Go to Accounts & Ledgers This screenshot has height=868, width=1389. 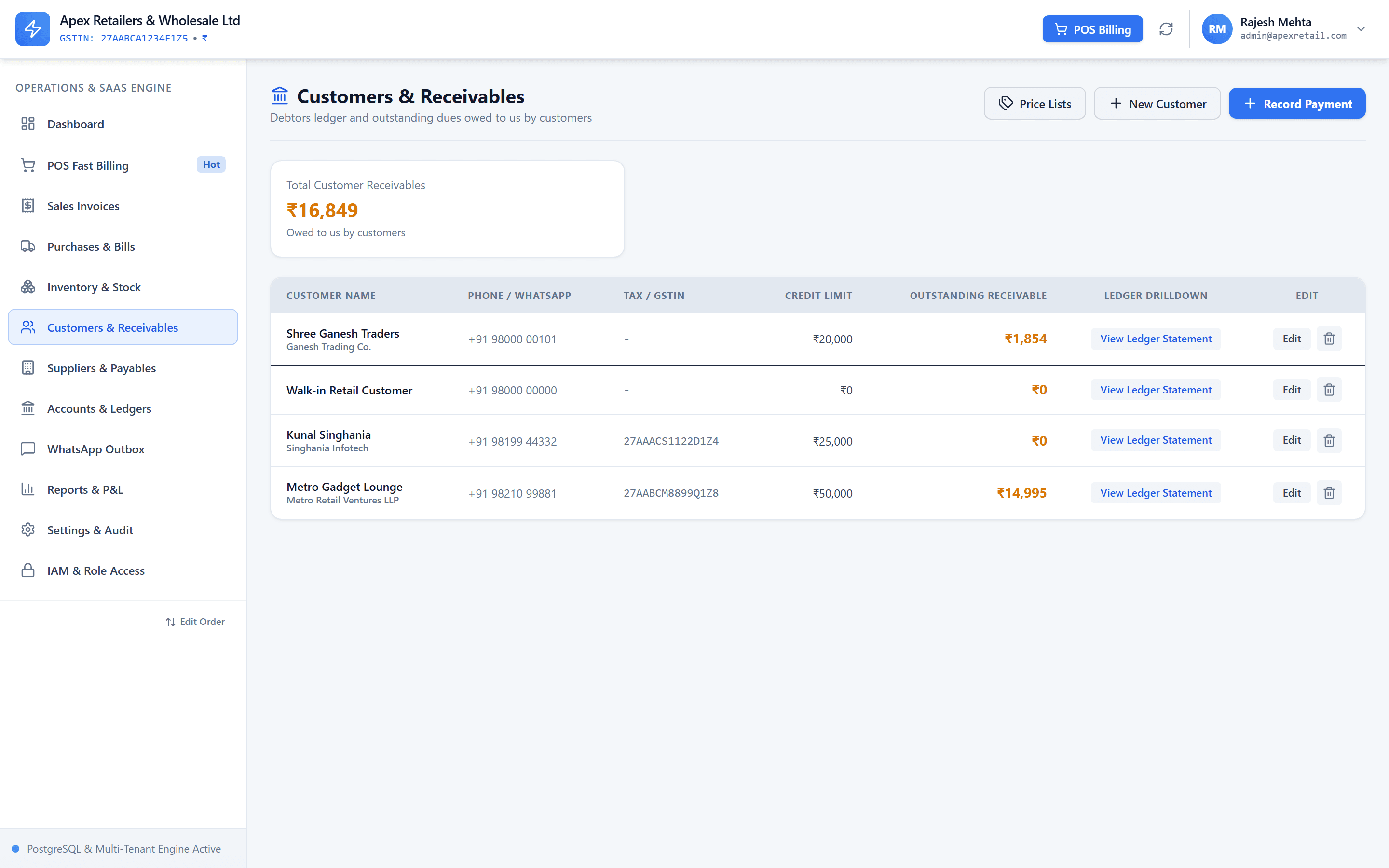123,409
